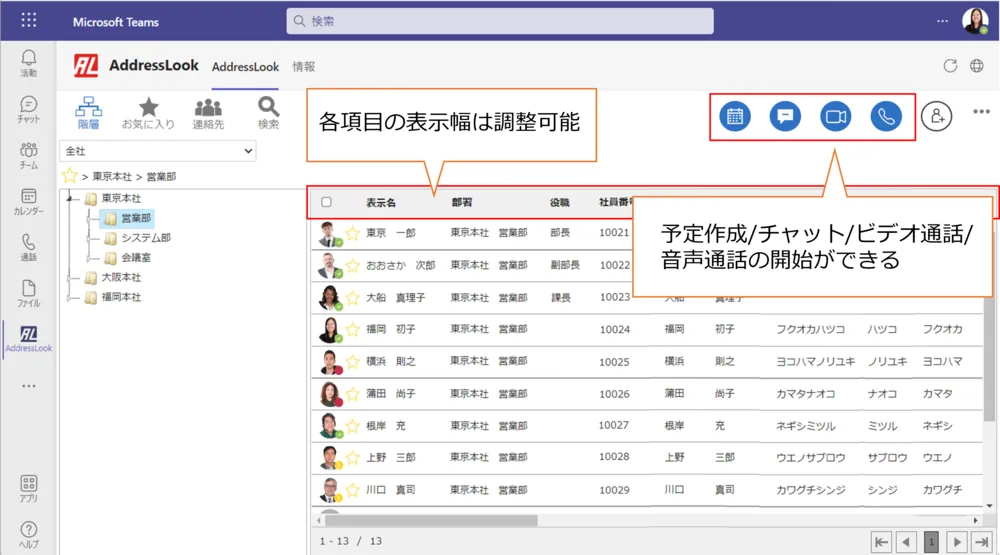Start a video call with camera icon
The image size is (1000, 555).
tap(835, 116)
